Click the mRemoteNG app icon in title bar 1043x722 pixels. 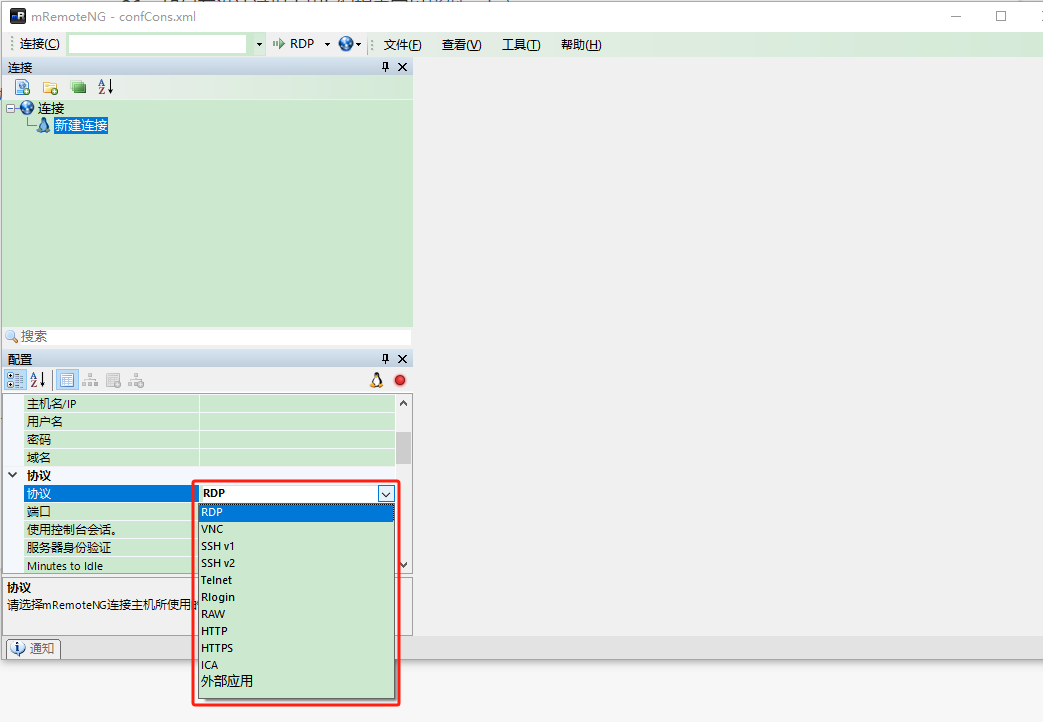pyautogui.click(x=18, y=16)
